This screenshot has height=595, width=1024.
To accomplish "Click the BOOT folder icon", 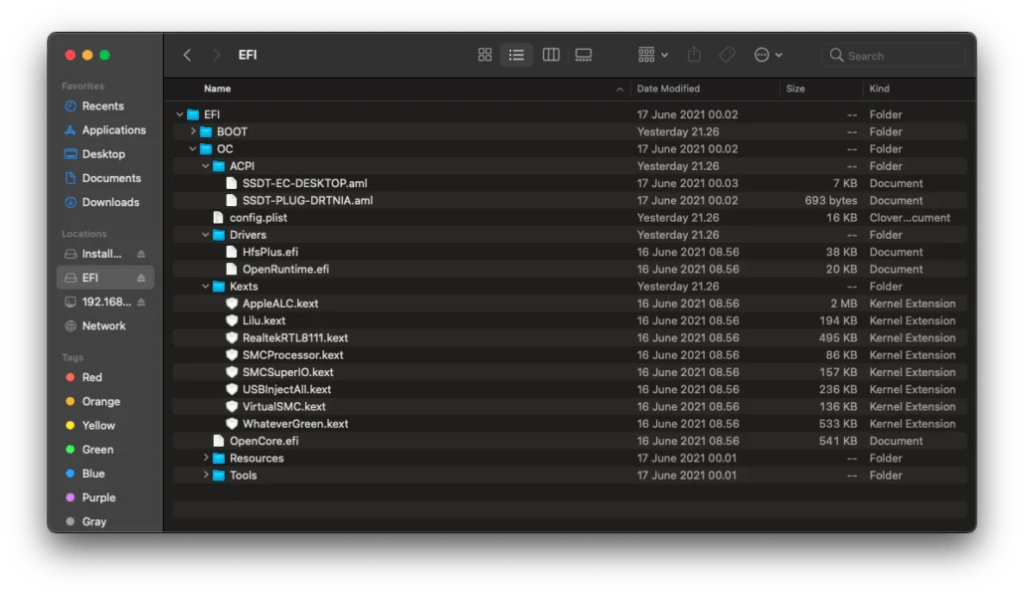I will 206,131.
